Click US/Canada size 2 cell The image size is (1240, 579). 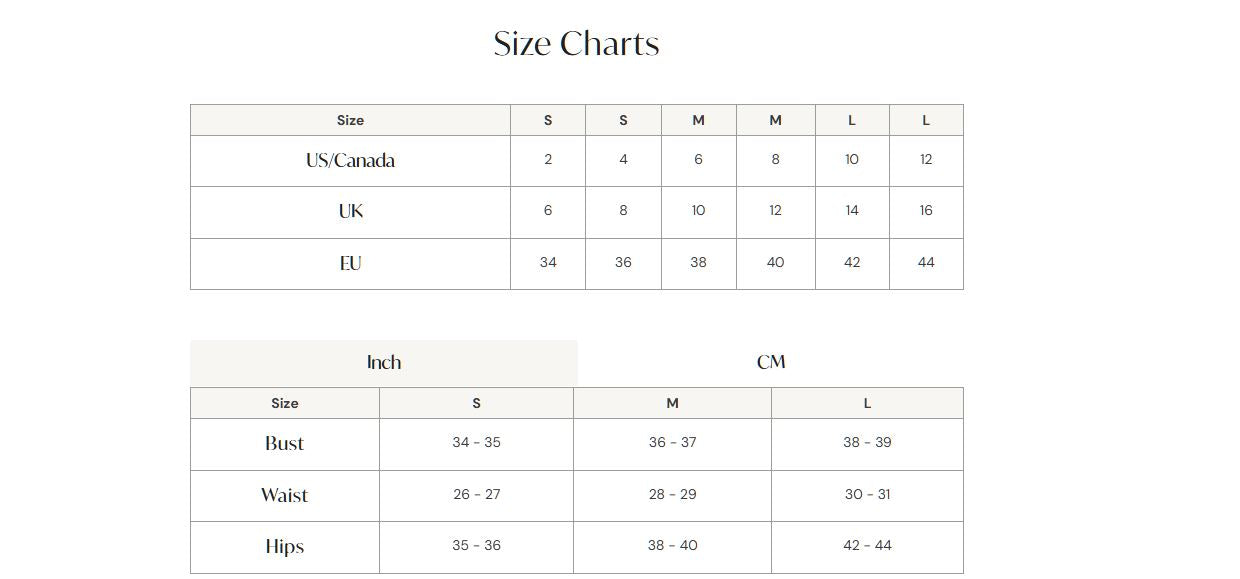point(548,160)
